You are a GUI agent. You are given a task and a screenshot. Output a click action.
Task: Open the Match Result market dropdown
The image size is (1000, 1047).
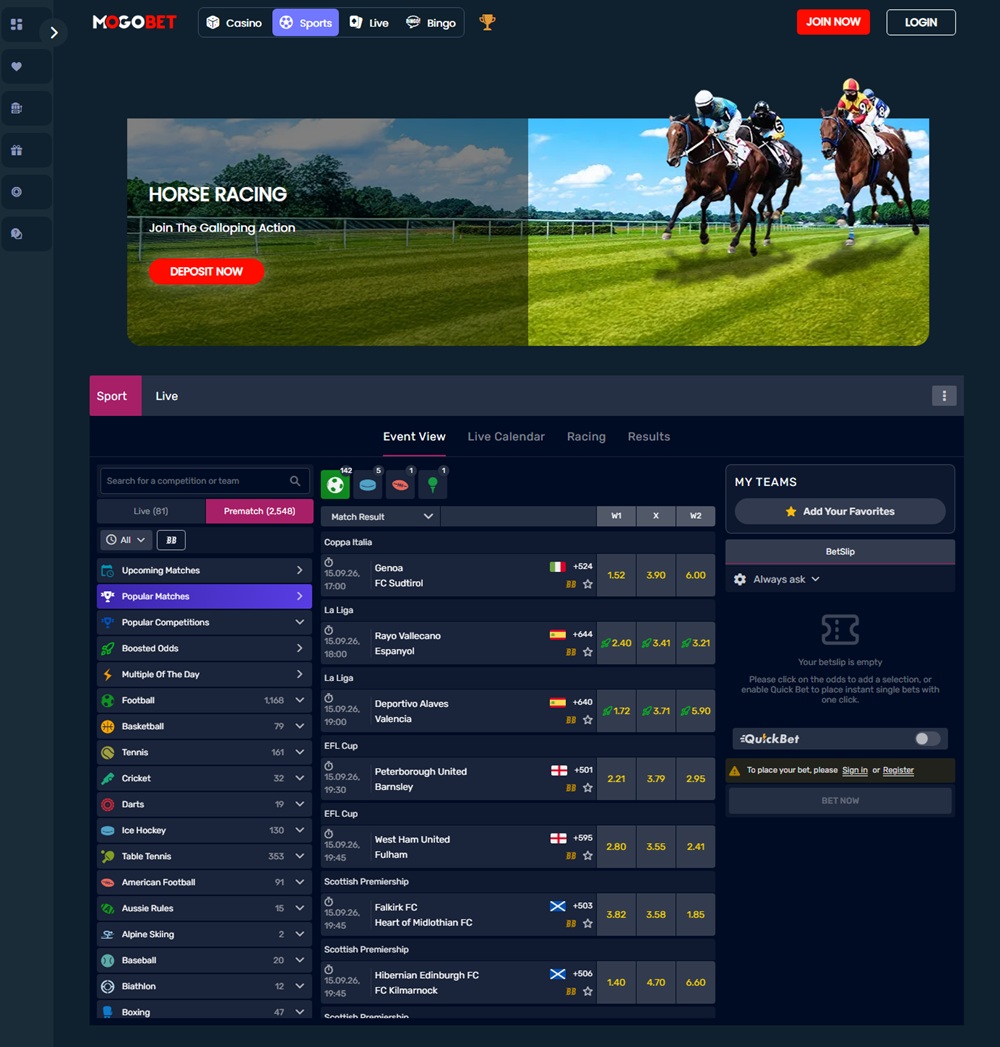click(380, 516)
